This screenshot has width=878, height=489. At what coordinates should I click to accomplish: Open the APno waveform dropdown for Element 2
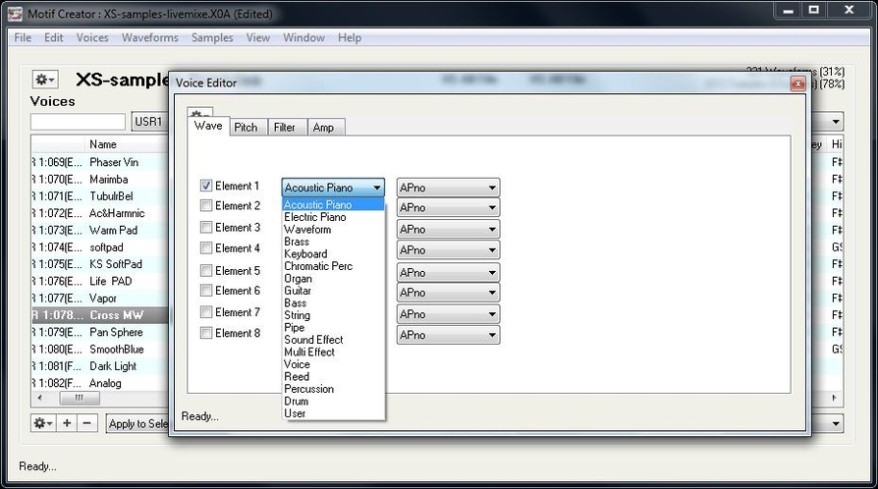[448, 207]
